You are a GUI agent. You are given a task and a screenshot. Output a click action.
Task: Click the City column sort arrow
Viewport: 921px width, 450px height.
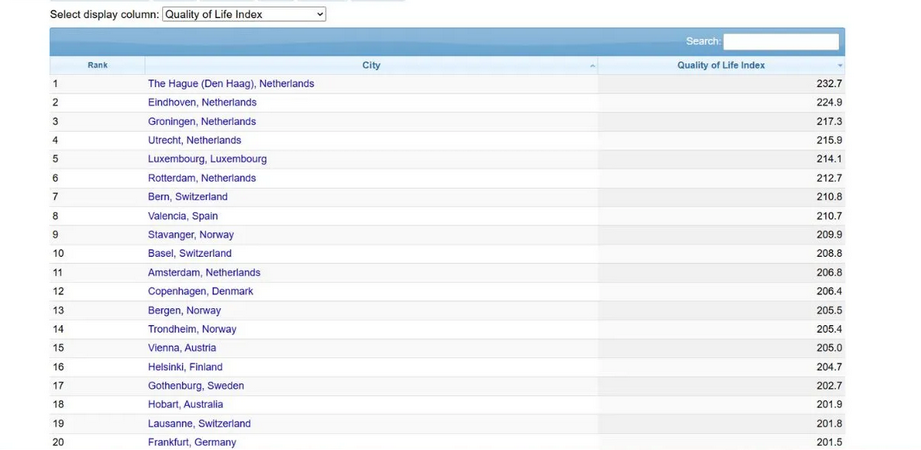[x=592, y=66]
